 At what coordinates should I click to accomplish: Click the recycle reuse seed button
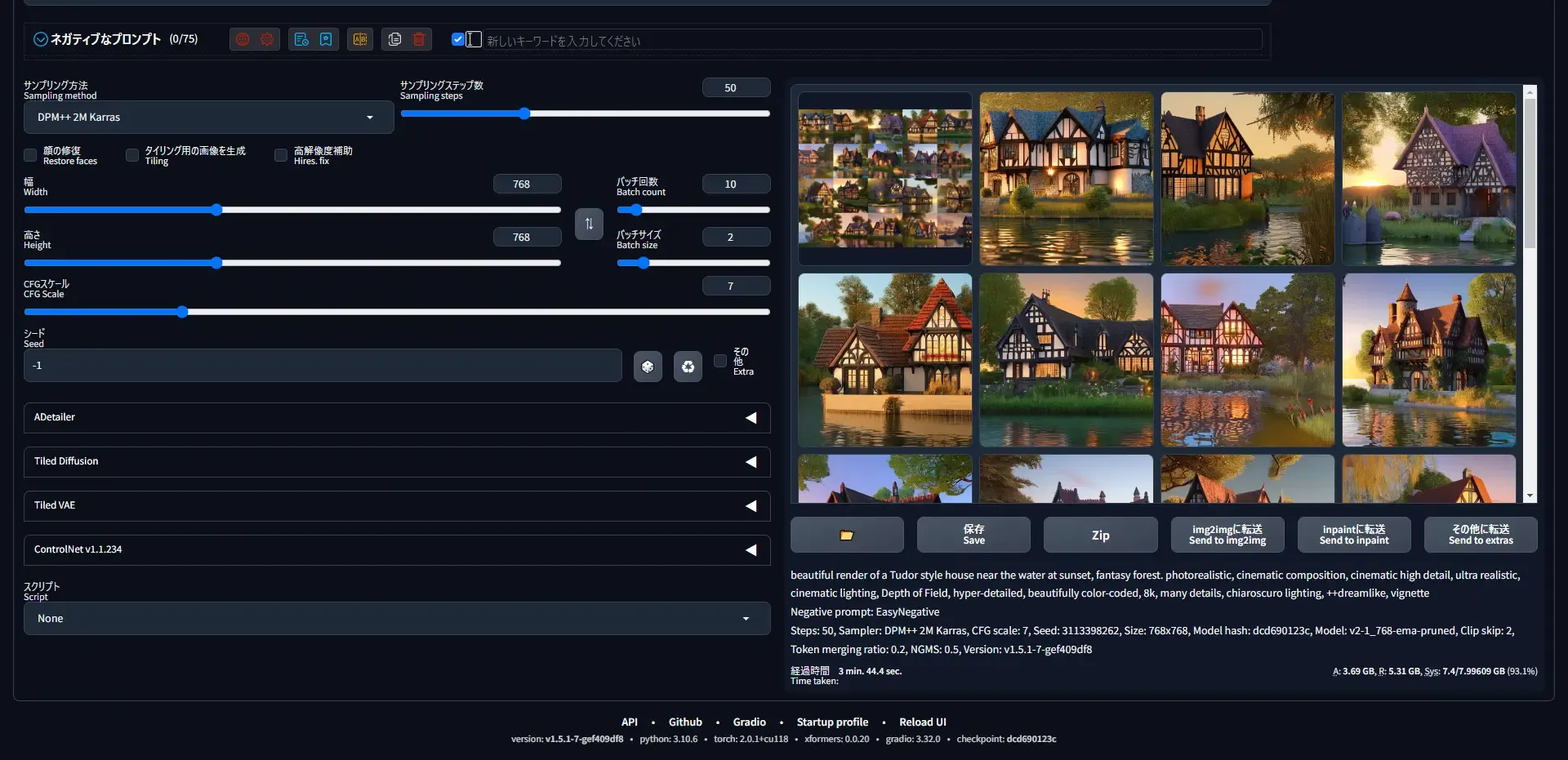tap(688, 367)
